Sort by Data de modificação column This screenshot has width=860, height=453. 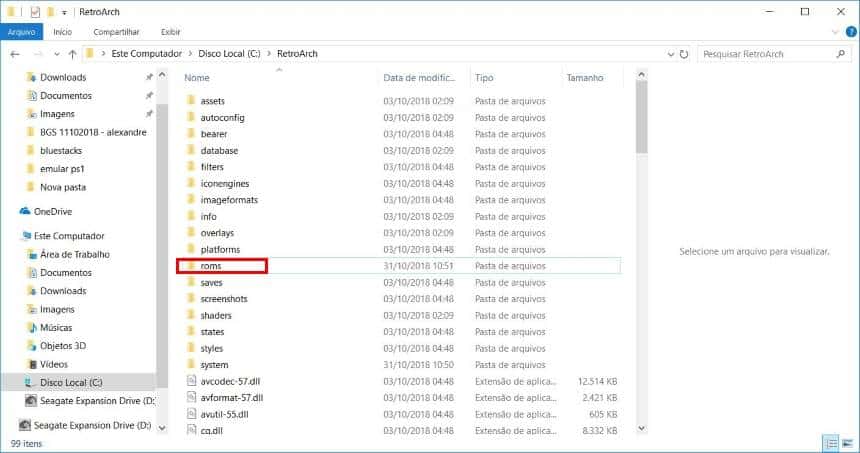[x=419, y=78]
